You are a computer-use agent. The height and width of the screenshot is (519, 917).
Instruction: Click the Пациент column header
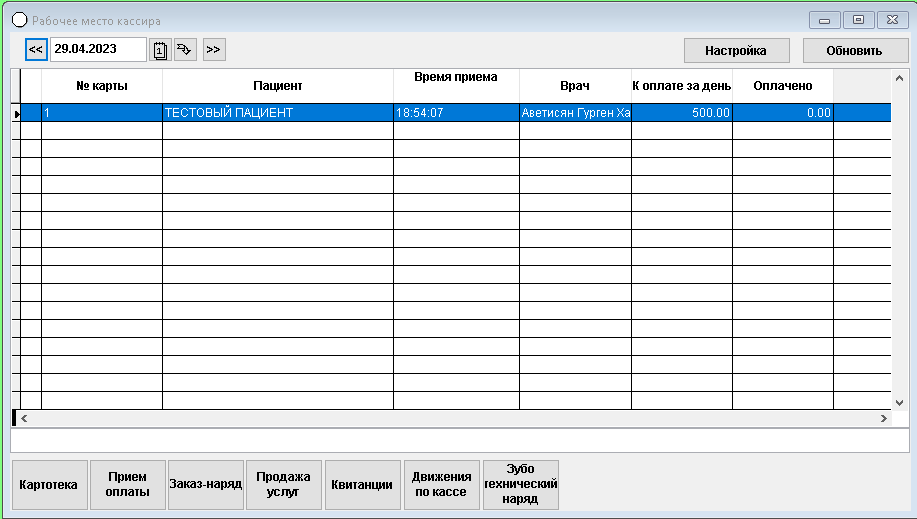pos(277,86)
